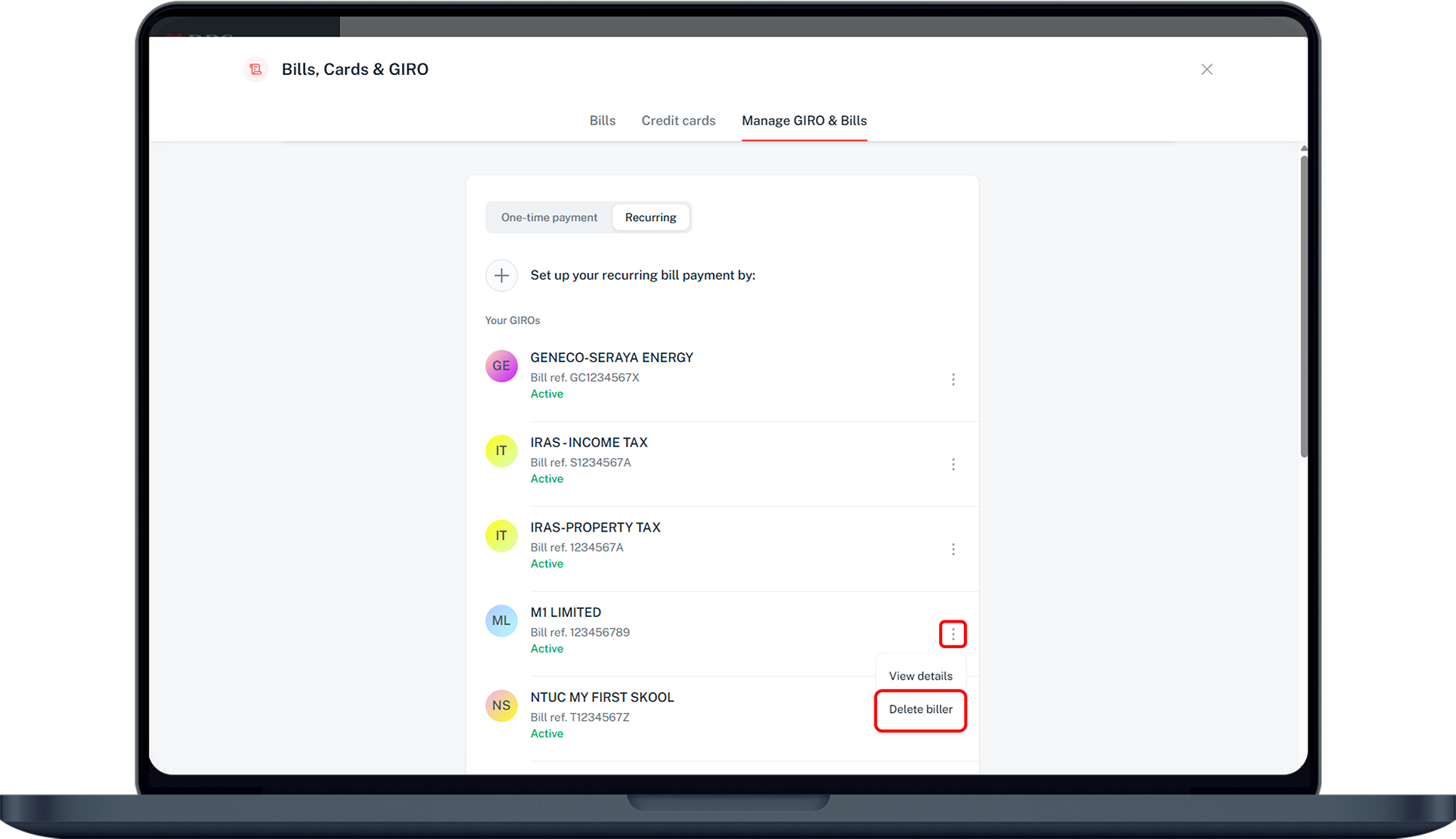1456x839 pixels.
Task: Click the Active status of IRAS-PROPERTY TAX
Action: pyautogui.click(x=547, y=564)
